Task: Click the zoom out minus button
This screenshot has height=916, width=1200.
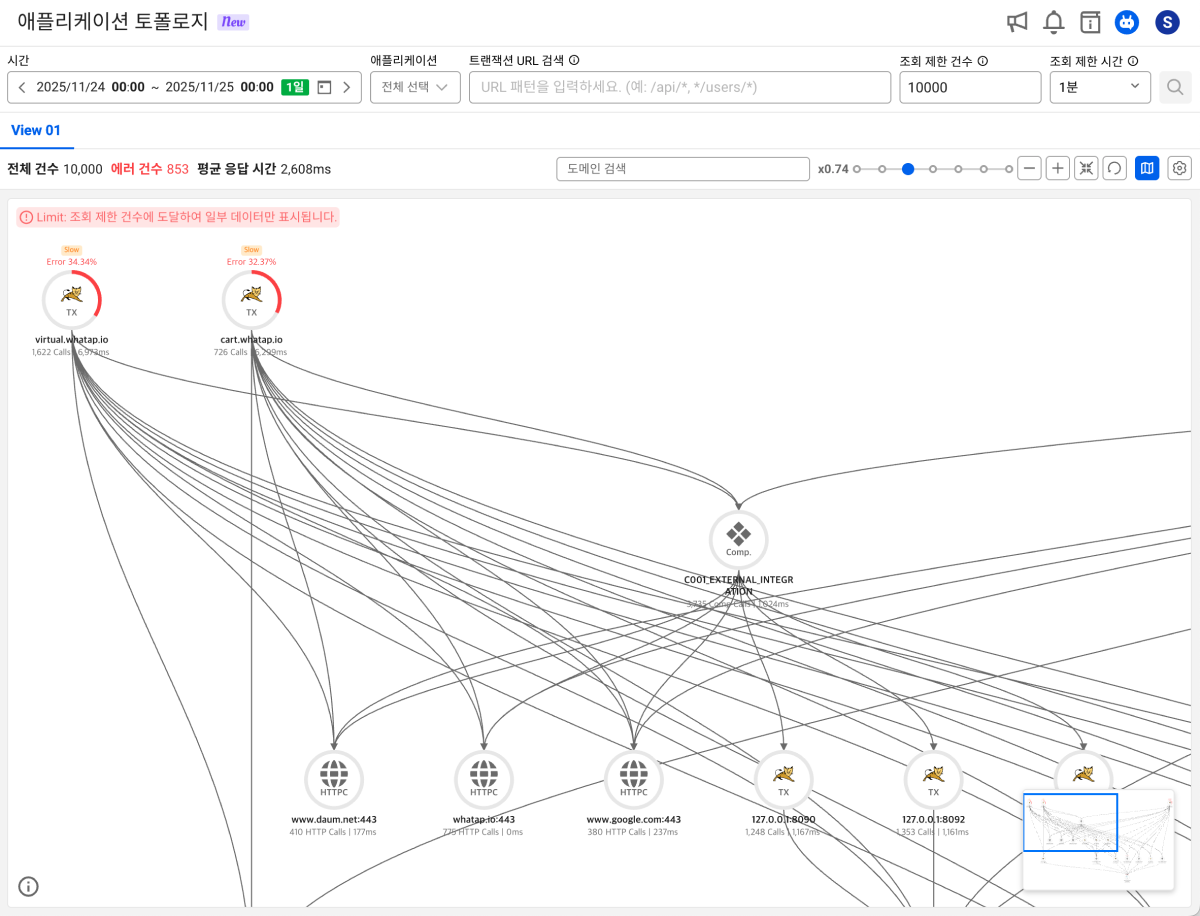Action: 1029,169
